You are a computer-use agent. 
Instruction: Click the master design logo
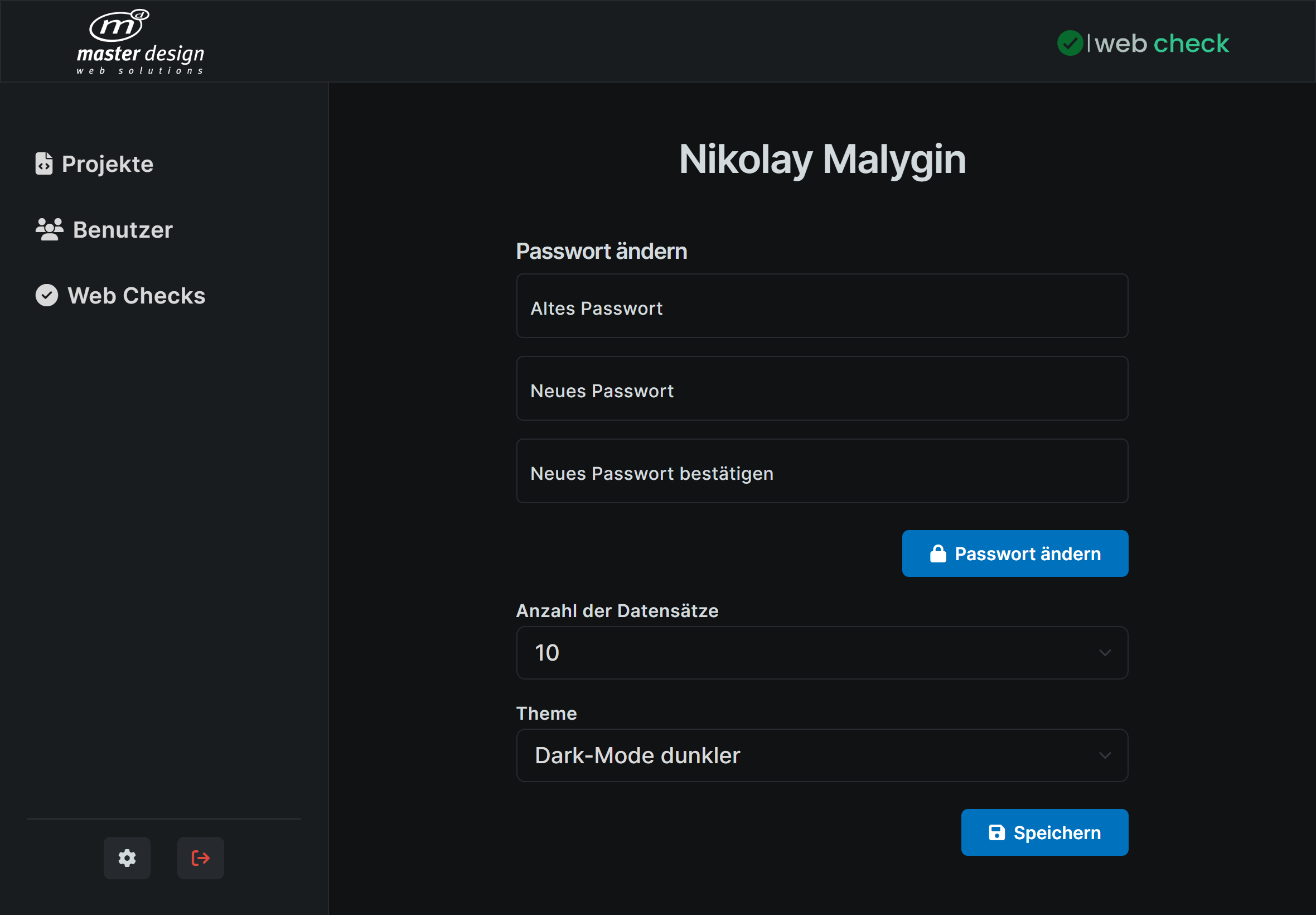pos(141,42)
